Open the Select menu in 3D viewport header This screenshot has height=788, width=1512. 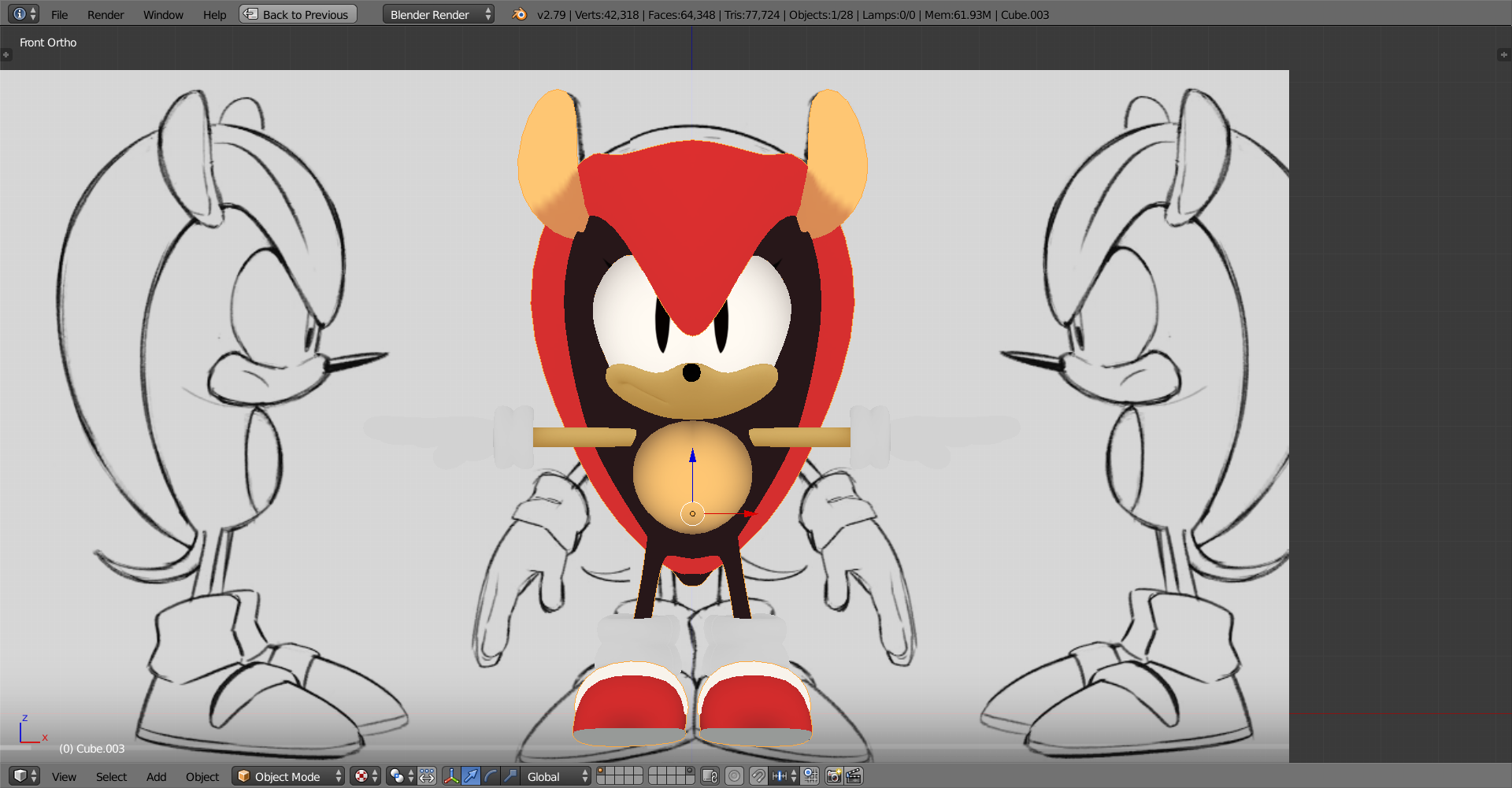click(111, 777)
